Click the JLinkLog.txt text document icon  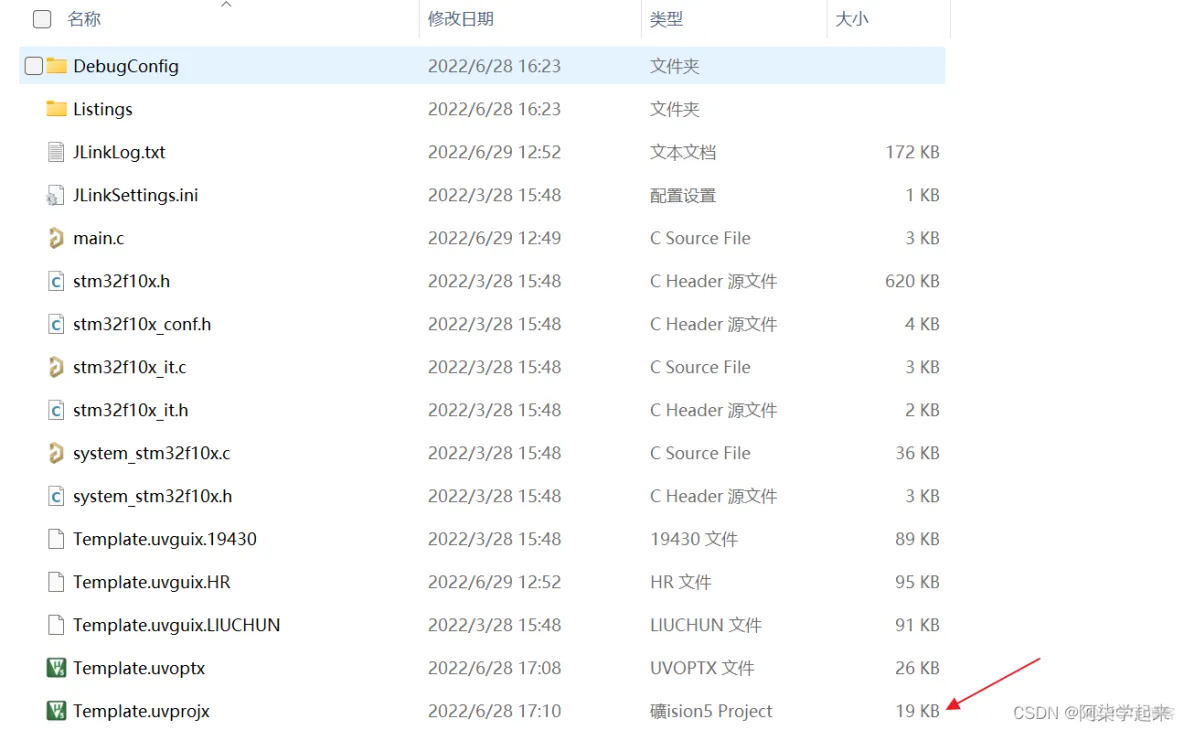(56, 152)
